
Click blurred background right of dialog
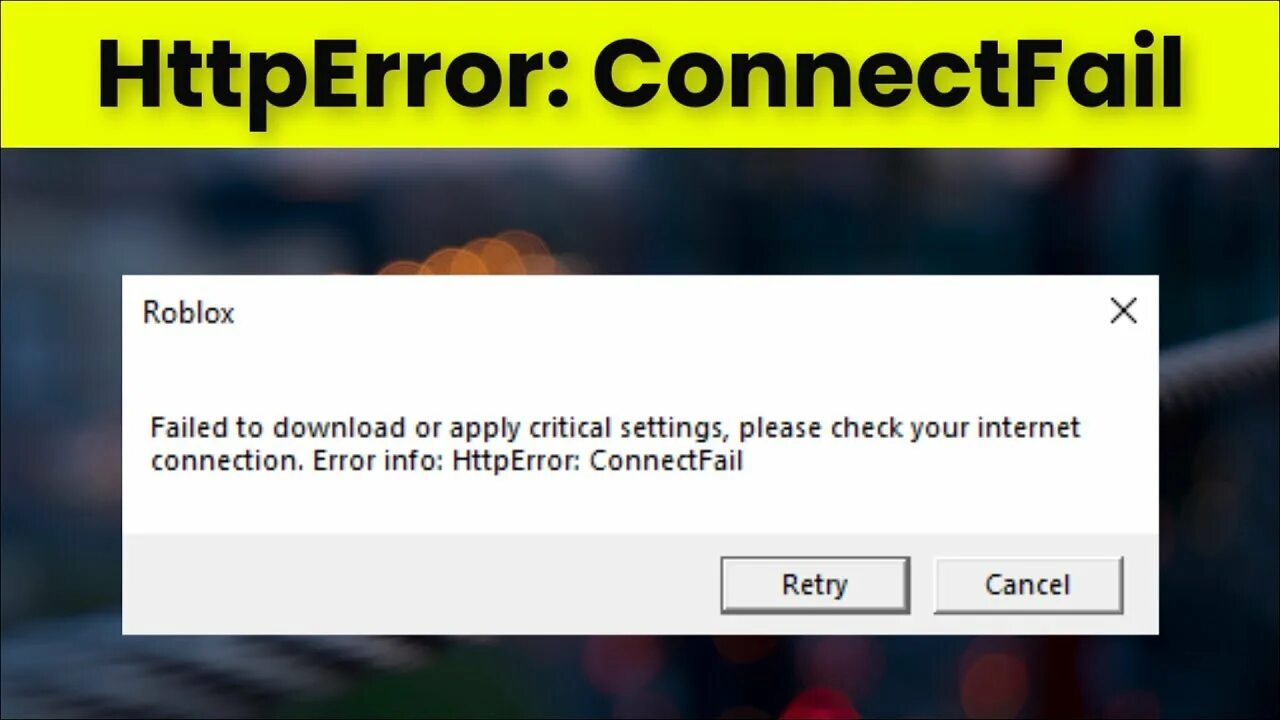(1220, 450)
